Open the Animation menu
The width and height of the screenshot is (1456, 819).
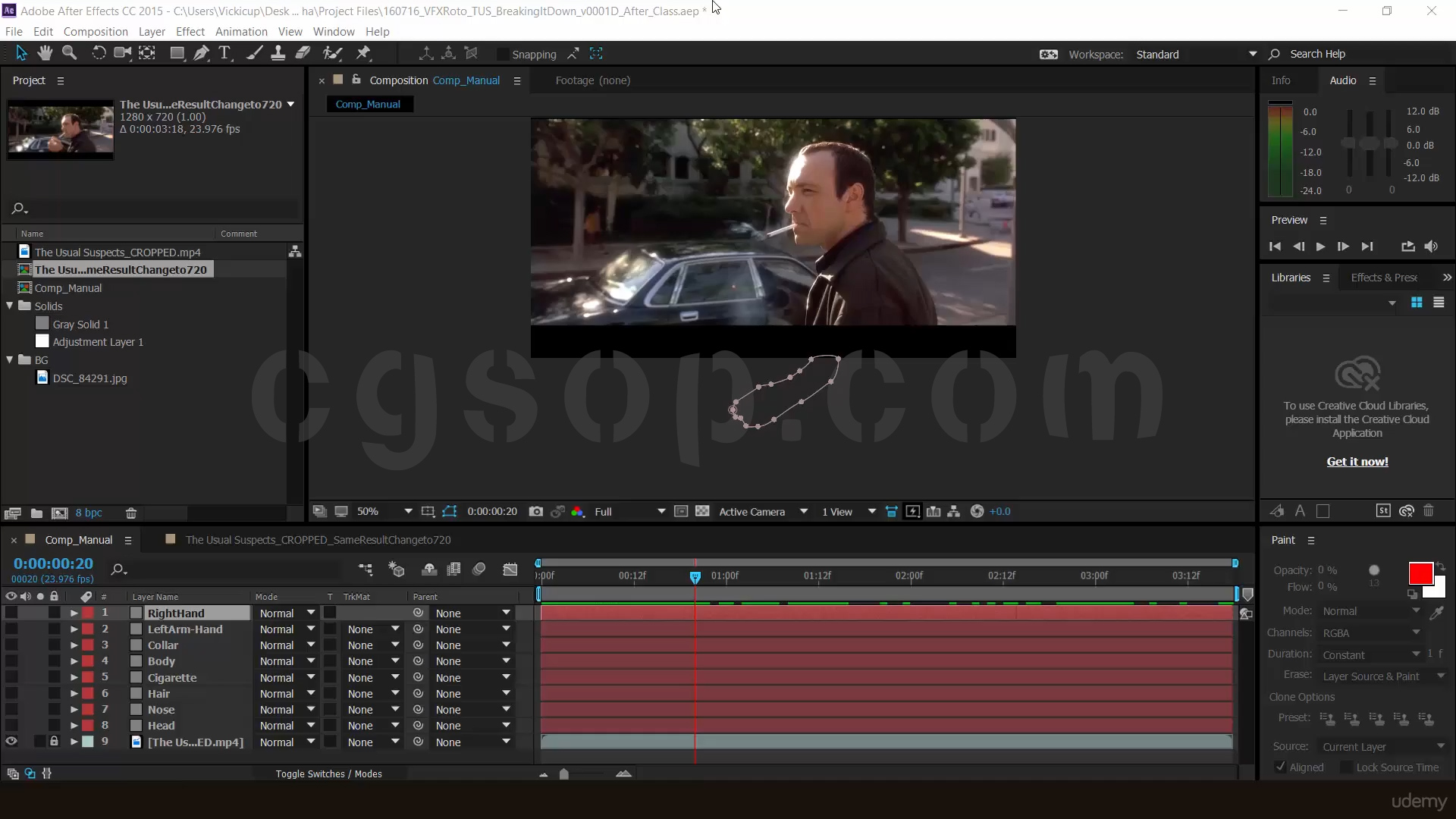click(x=241, y=32)
